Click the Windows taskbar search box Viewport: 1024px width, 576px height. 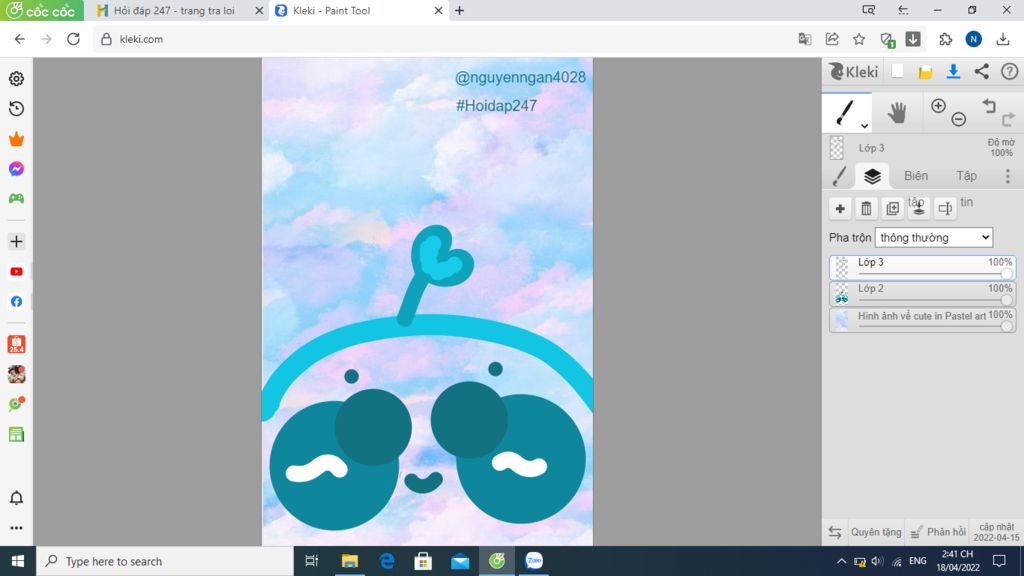pos(165,561)
